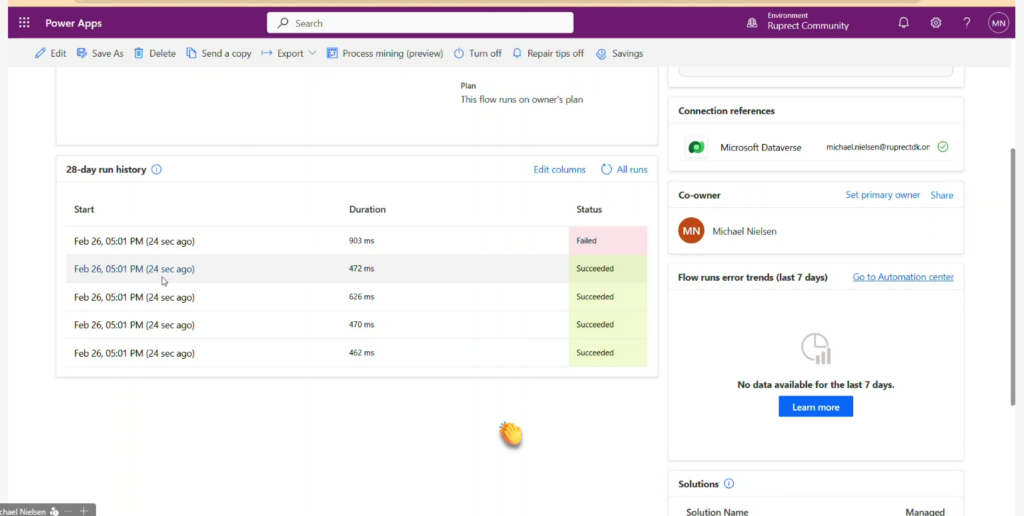Viewport: 1024px width, 516px height.
Task: Click the help question mark icon
Action: pyautogui.click(x=967, y=23)
